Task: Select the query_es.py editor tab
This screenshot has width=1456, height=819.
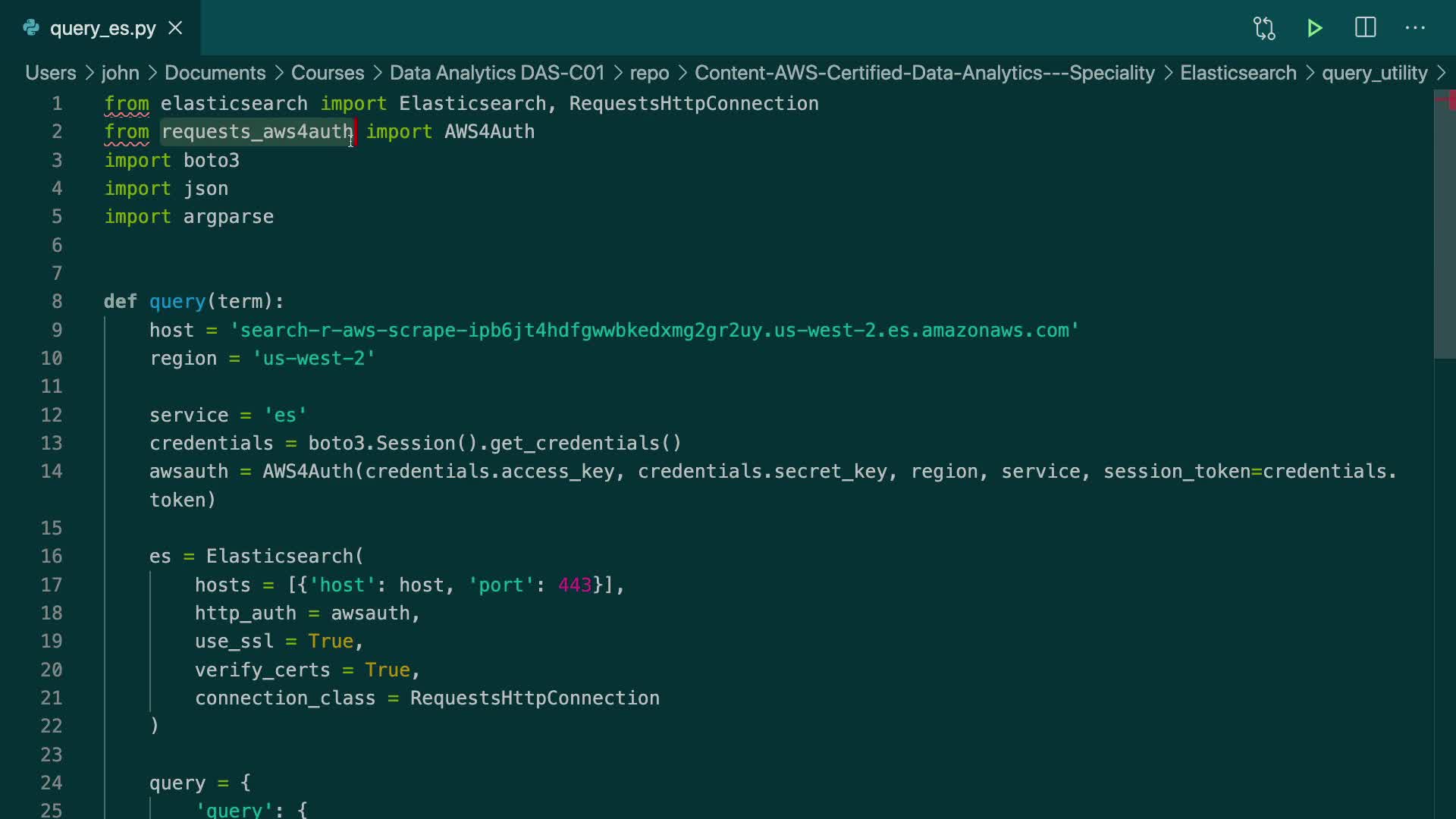Action: (102, 28)
